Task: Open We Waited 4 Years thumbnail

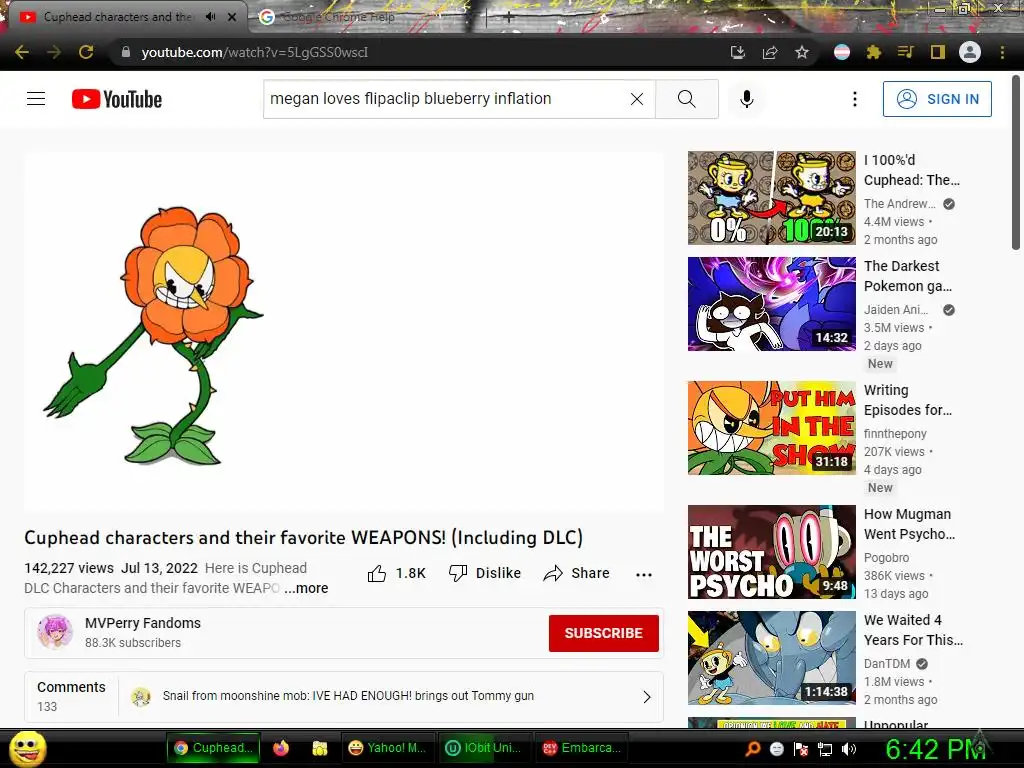Action: [771, 658]
